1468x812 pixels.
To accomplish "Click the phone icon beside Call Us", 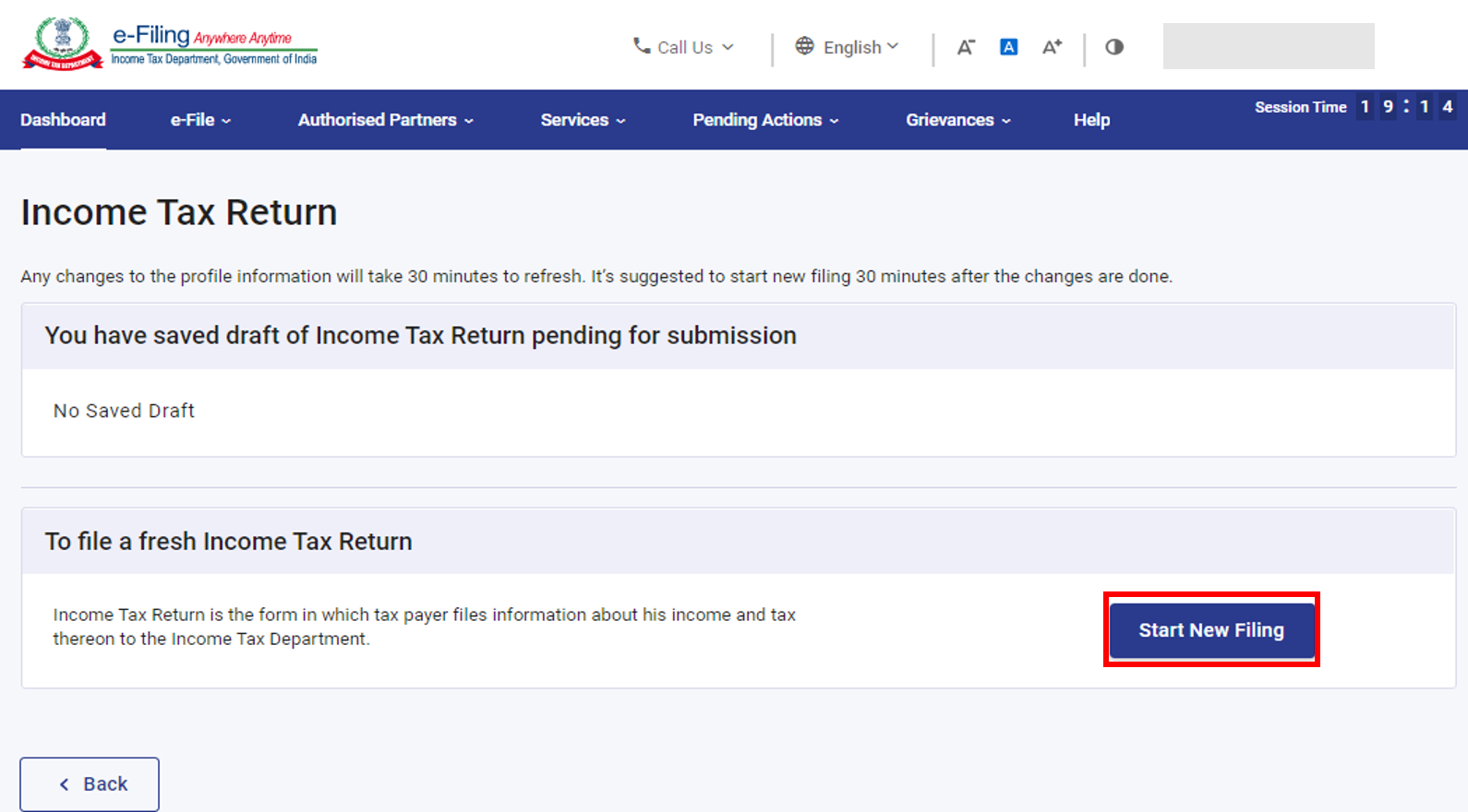I will [x=641, y=45].
